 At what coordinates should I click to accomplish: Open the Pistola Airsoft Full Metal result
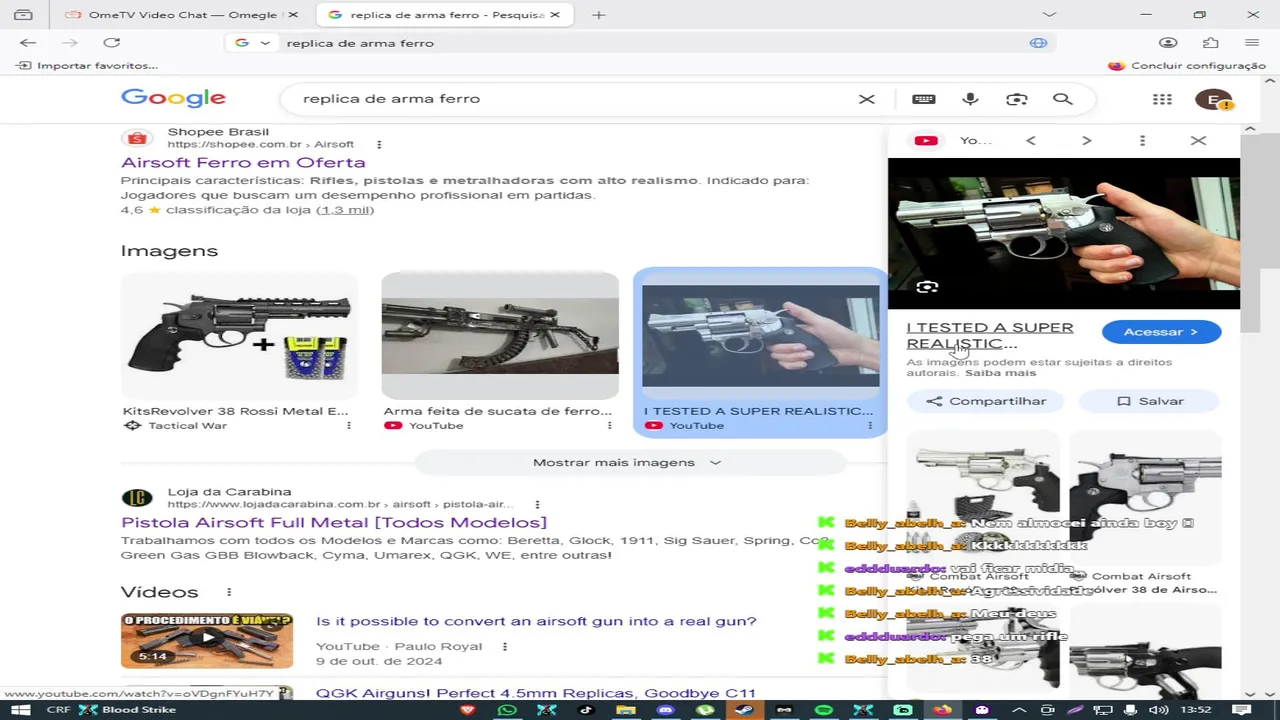point(334,522)
